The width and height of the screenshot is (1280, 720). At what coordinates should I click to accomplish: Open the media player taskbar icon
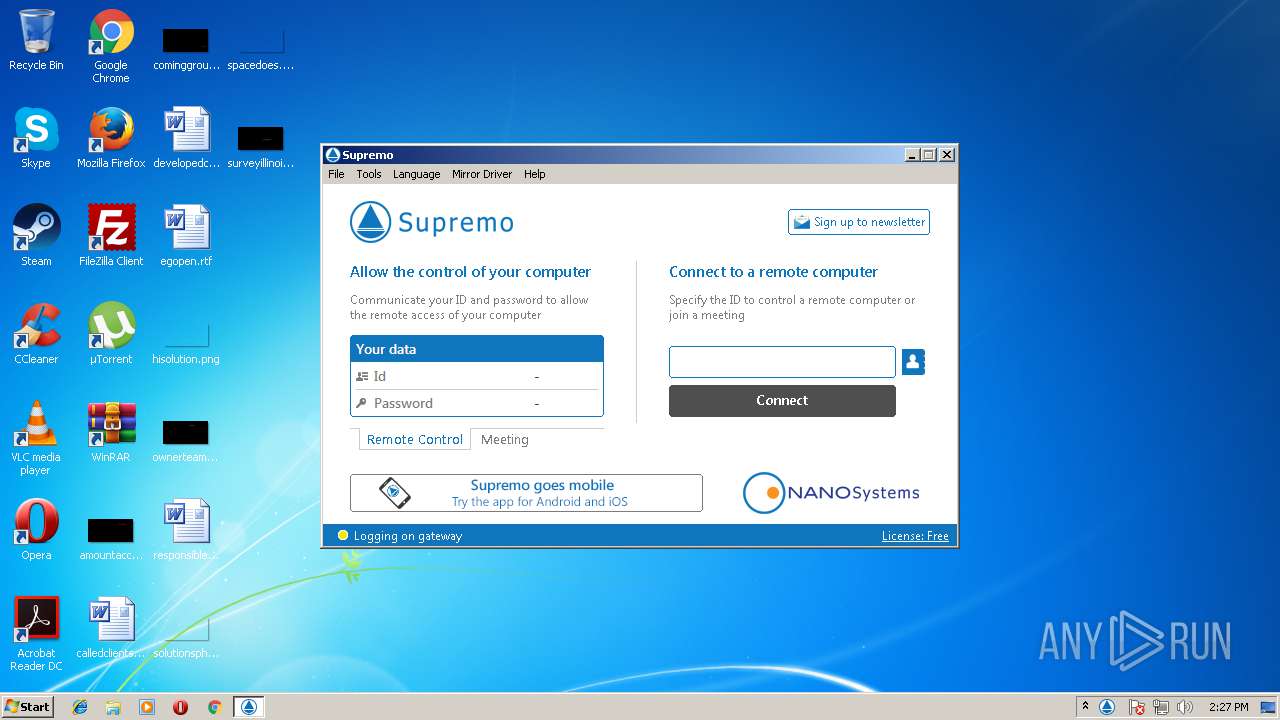[147, 707]
